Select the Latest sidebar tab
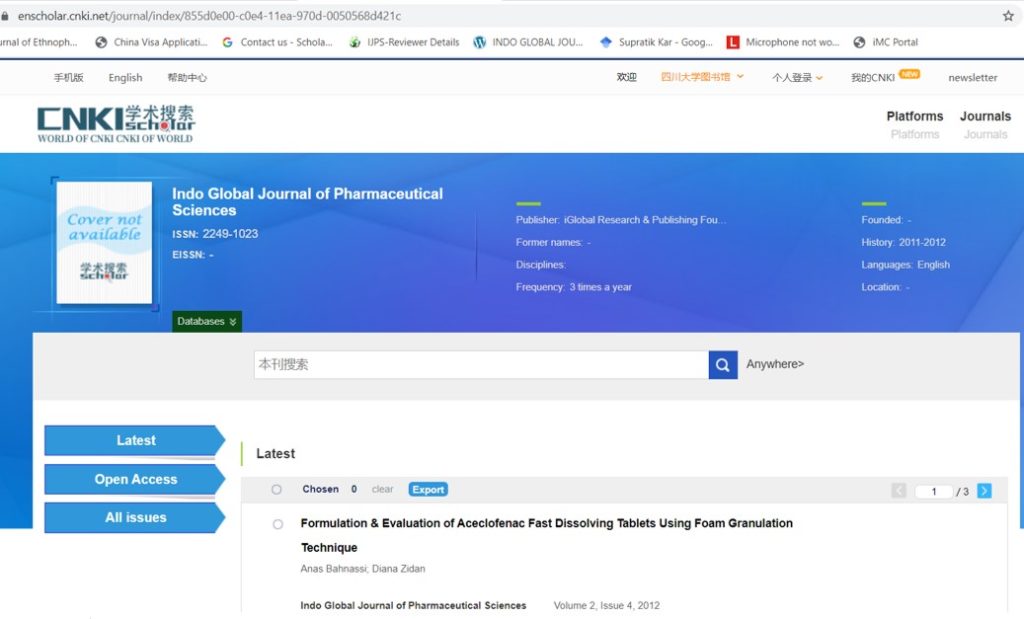1024x619 pixels. [x=135, y=441]
